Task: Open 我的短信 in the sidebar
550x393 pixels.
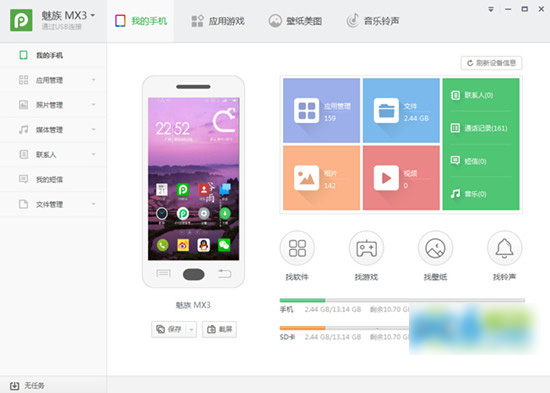Action: 53,180
